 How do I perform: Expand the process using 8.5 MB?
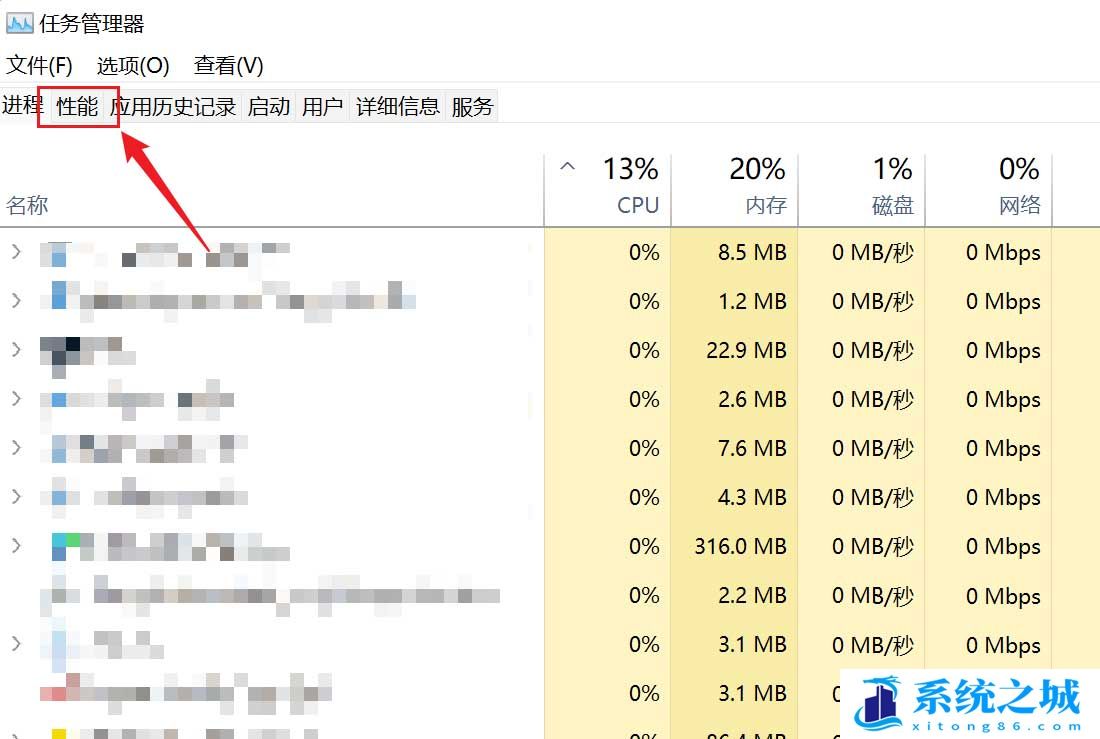click(x=16, y=252)
